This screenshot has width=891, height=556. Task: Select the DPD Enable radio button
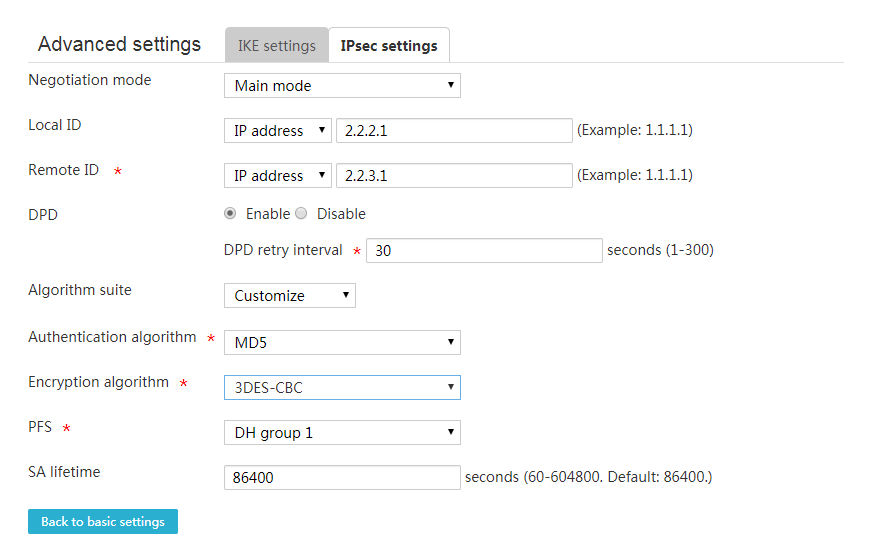[x=230, y=213]
